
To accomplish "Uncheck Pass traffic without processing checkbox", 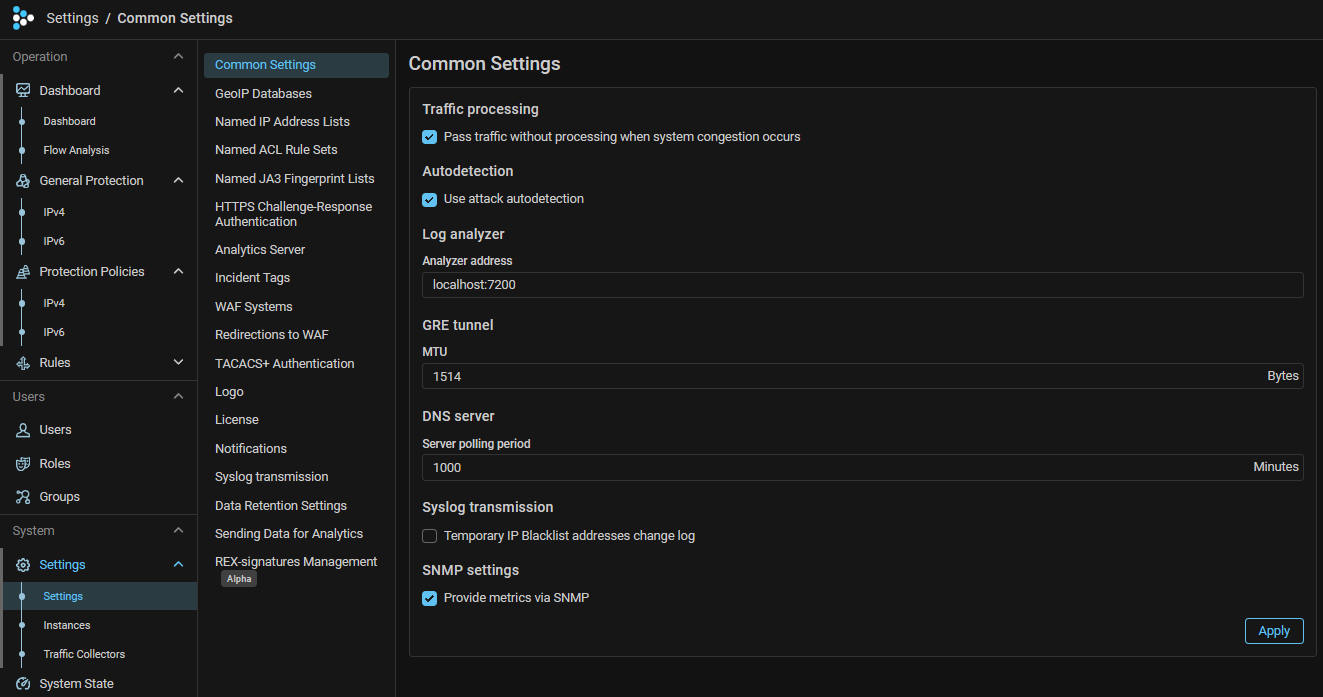I will click(x=430, y=137).
